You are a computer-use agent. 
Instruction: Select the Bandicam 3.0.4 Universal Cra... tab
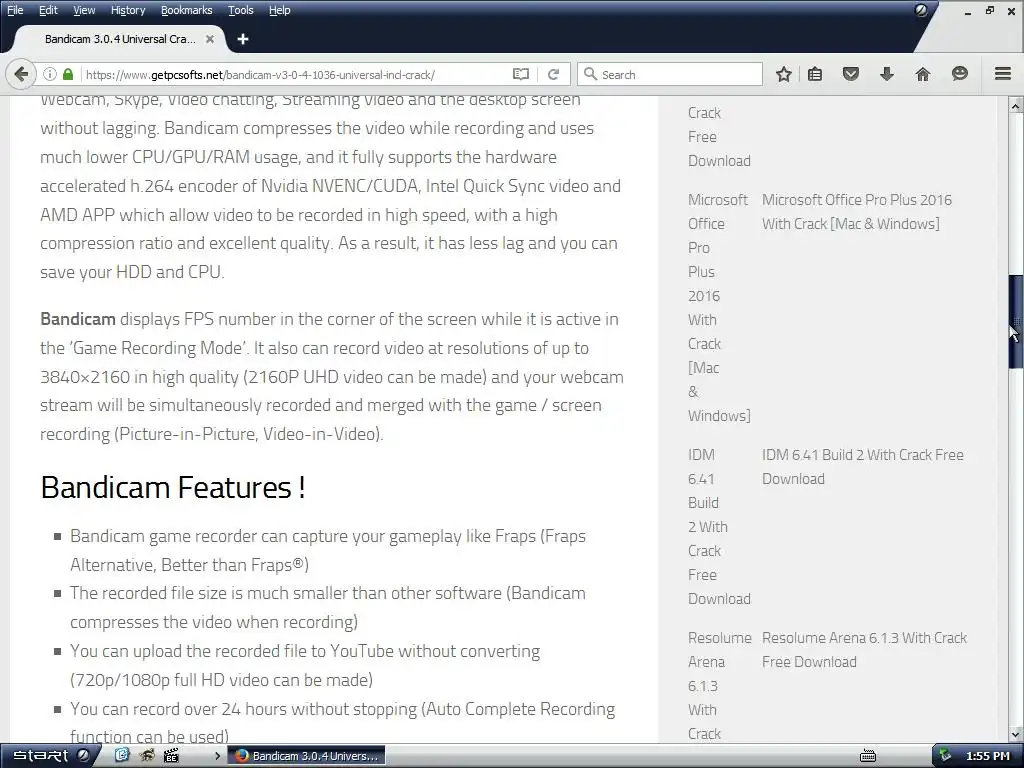pos(120,39)
